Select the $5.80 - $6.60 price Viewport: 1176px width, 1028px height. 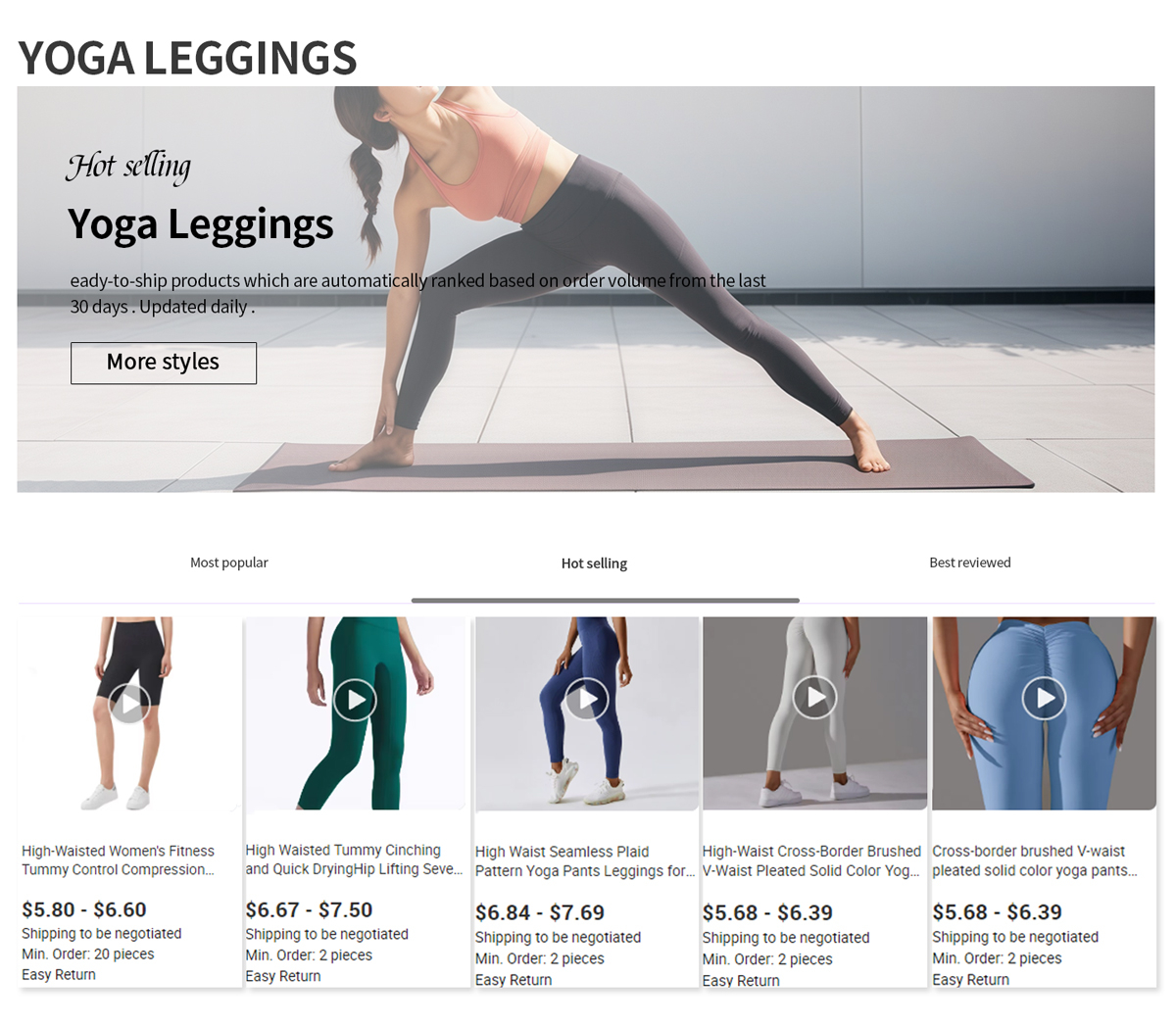point(84,909)
